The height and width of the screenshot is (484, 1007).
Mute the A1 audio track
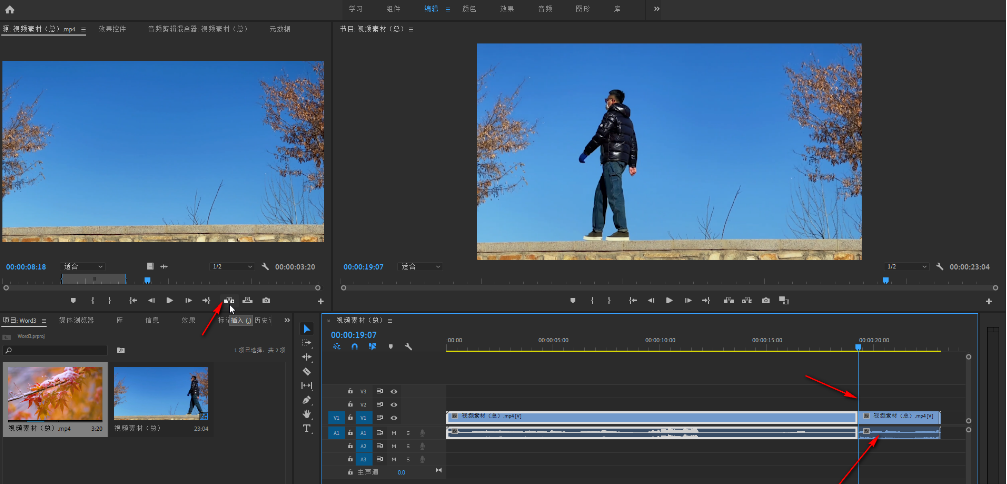click(394, 432)
